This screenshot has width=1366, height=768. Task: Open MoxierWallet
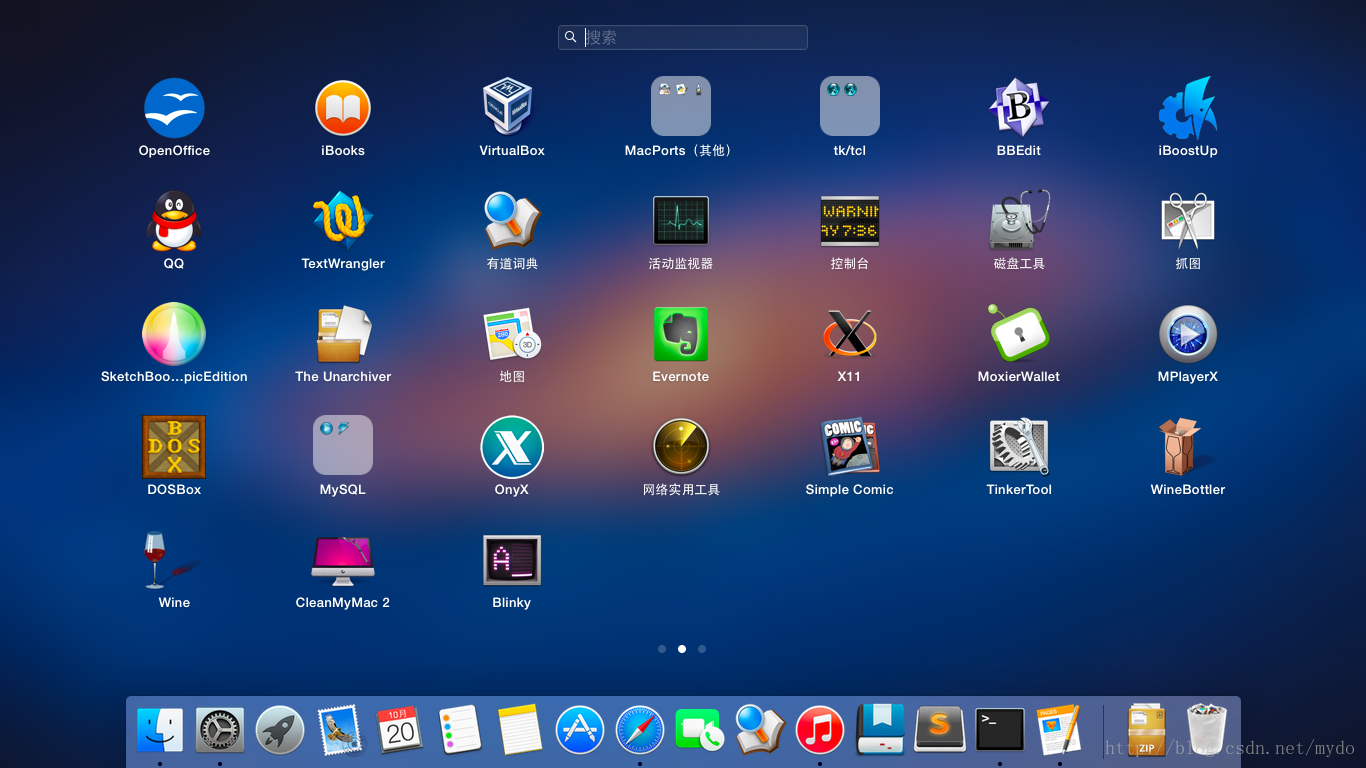[x=1018, y=333]
